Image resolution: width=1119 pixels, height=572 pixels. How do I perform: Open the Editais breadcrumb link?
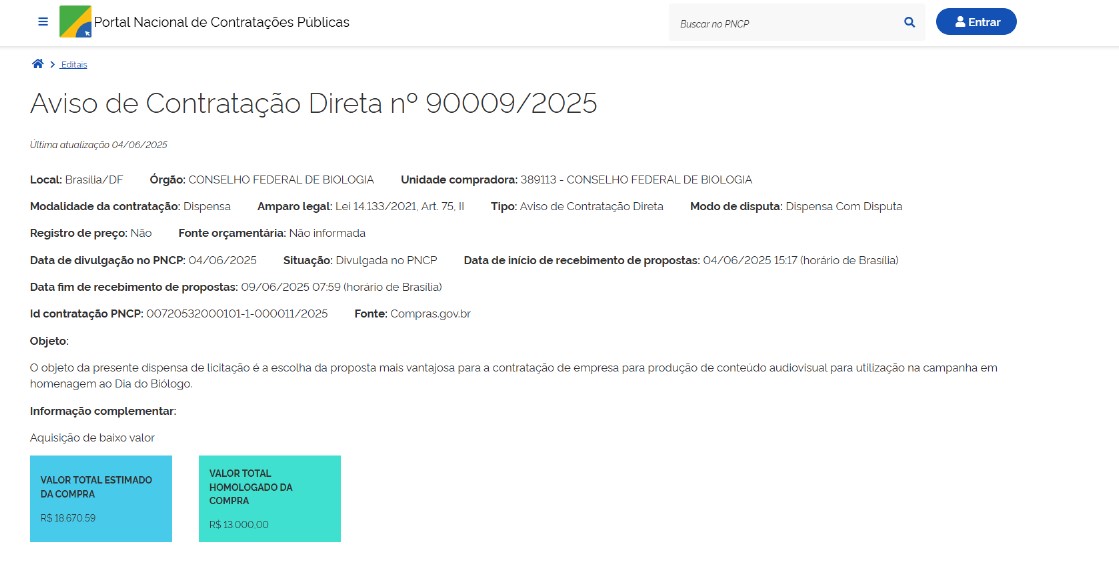click(x=74, y=65)
